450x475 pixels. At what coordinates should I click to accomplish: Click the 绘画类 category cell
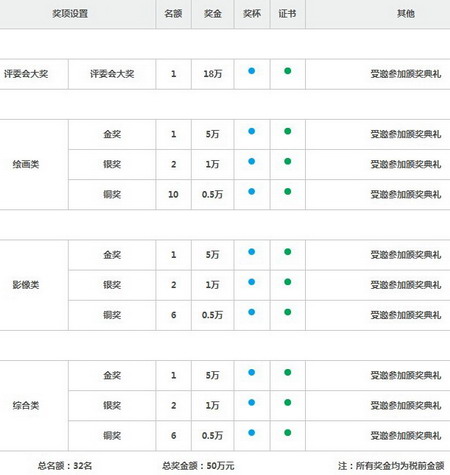pos(26,164)
